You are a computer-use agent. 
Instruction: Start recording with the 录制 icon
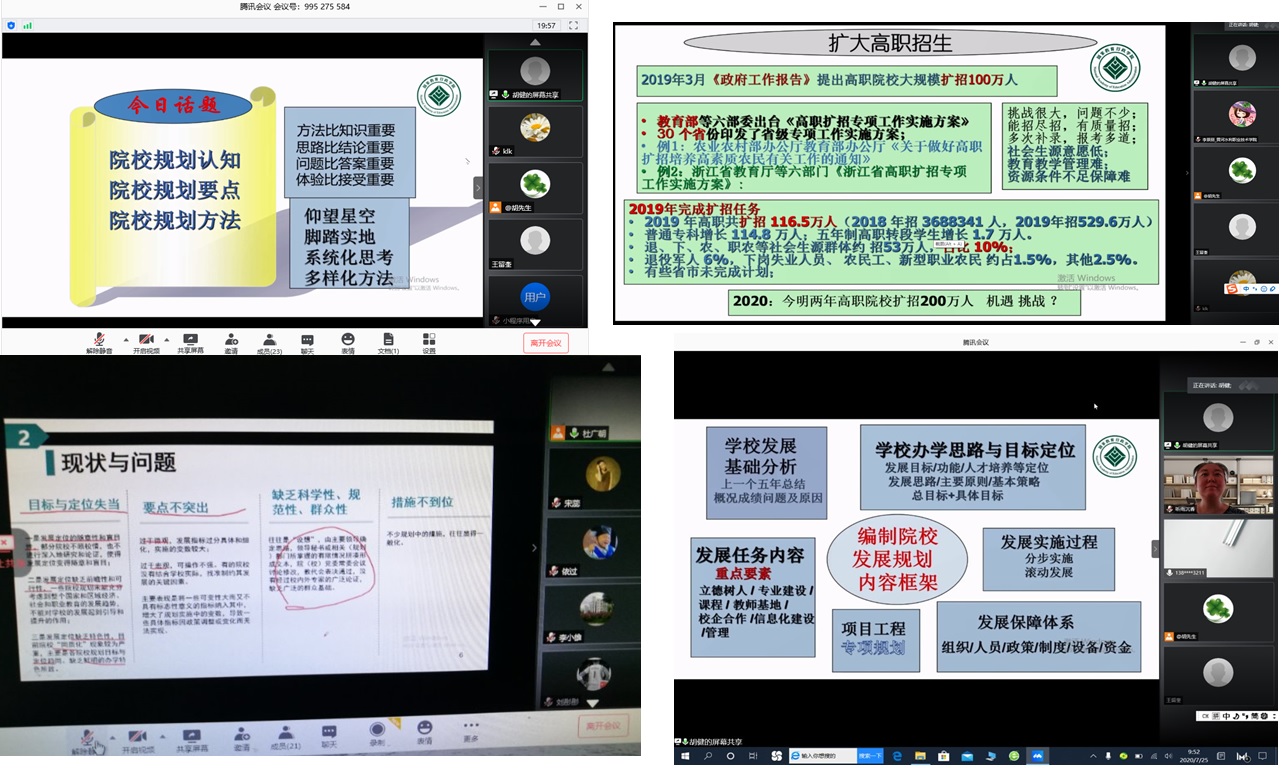(377, 733)
